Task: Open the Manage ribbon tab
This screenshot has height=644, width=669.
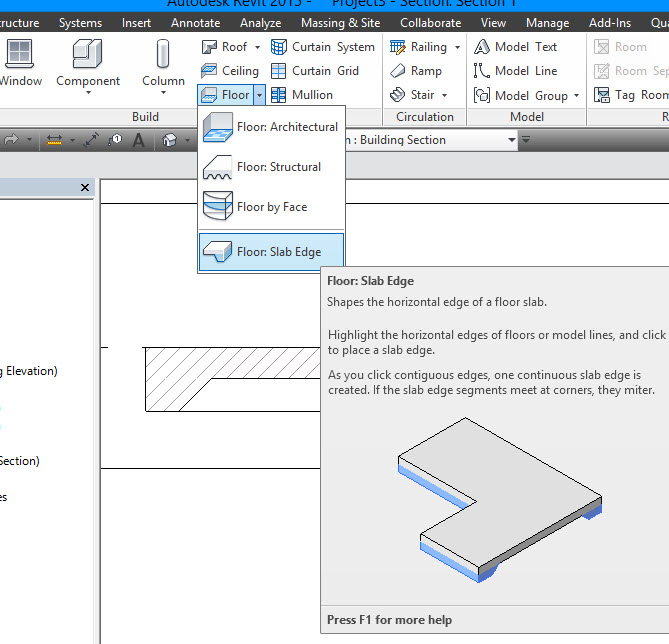Action: [x=547, y=23]
